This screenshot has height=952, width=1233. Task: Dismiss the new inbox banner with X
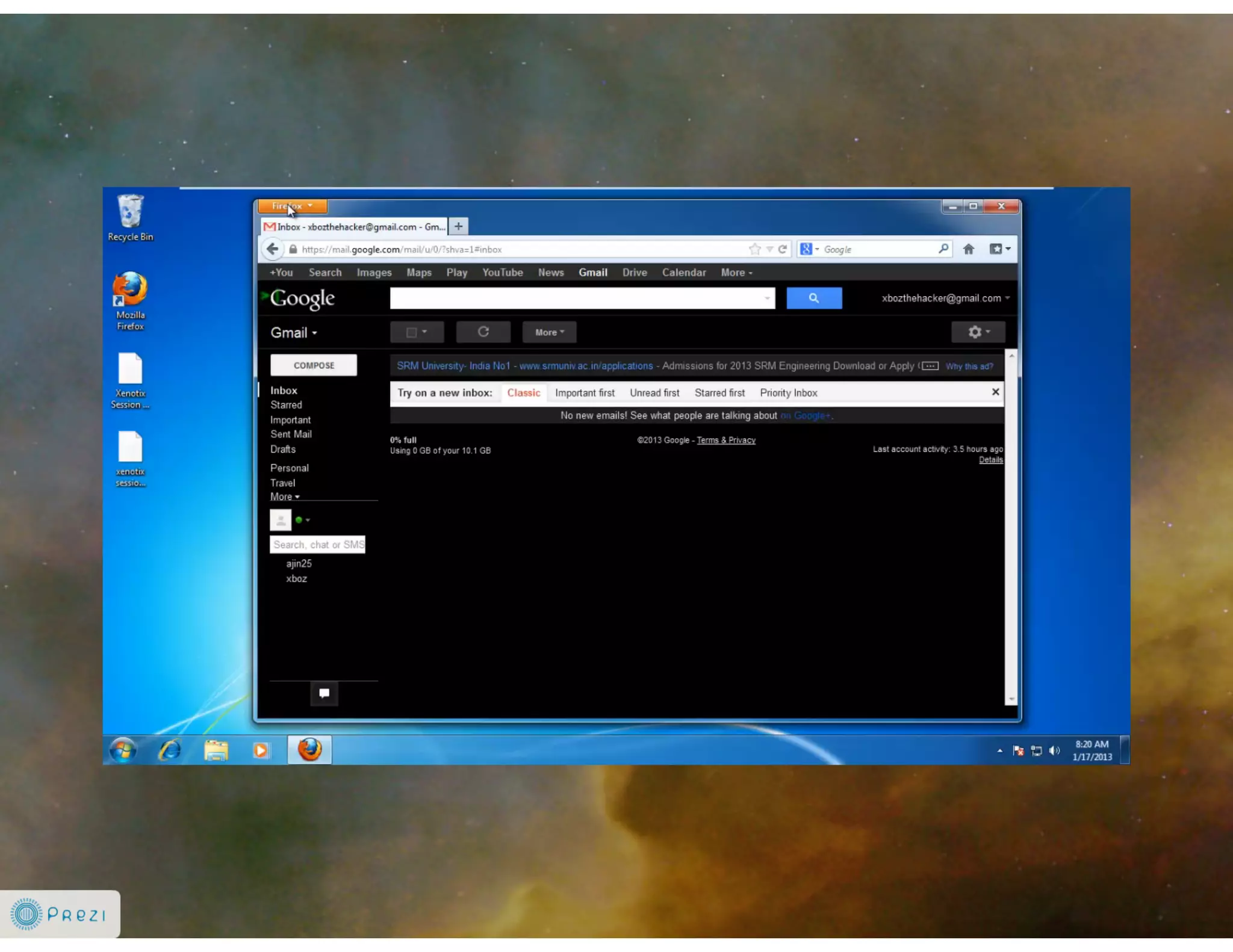tap(995, 392)
